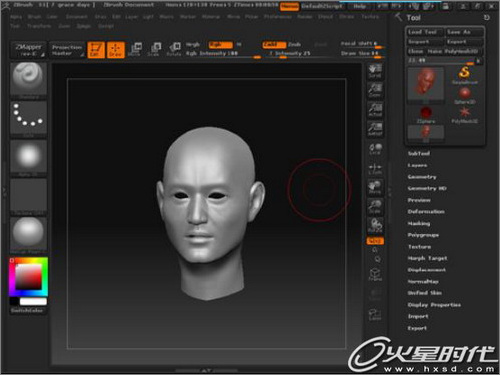Click the Lasso selection icon
The height and width of the screenshot is (375, 500).
pyautogui.click(x=375, y=315)
